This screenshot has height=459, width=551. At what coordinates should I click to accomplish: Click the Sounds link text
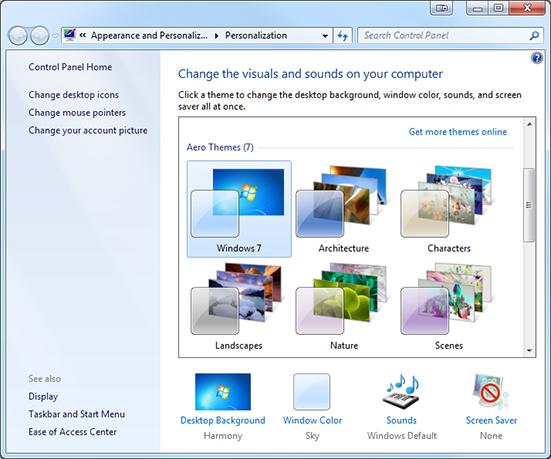coord(401,420)
